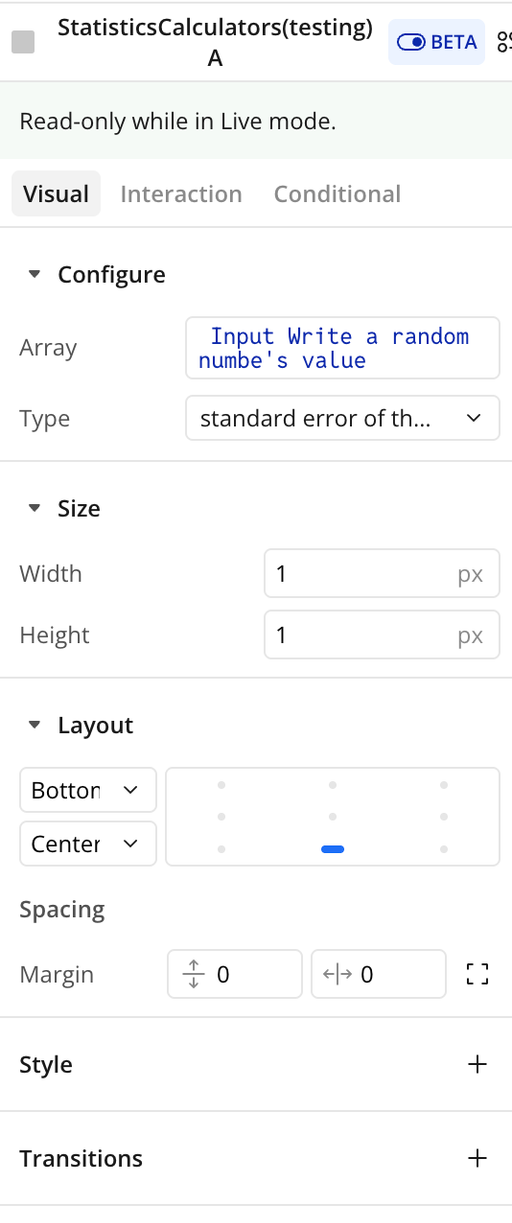Click the individual margins expand icon
The height and width of the screenshot is (1223, 512).
point(478,974)
